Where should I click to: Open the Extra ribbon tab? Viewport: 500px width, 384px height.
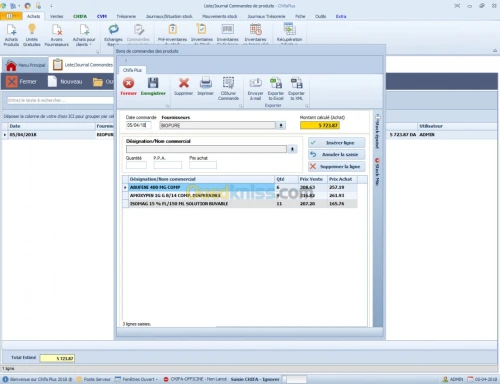(x=341, y=16)
